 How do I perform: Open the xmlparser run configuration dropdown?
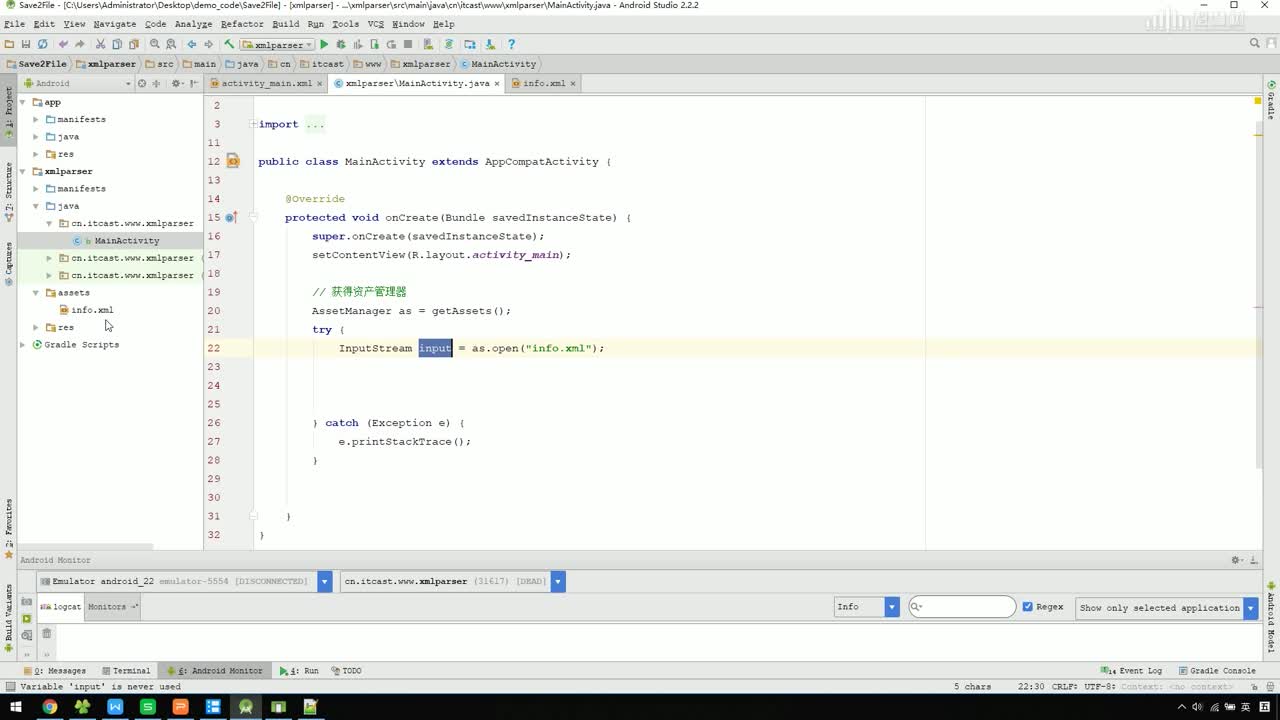278,44
